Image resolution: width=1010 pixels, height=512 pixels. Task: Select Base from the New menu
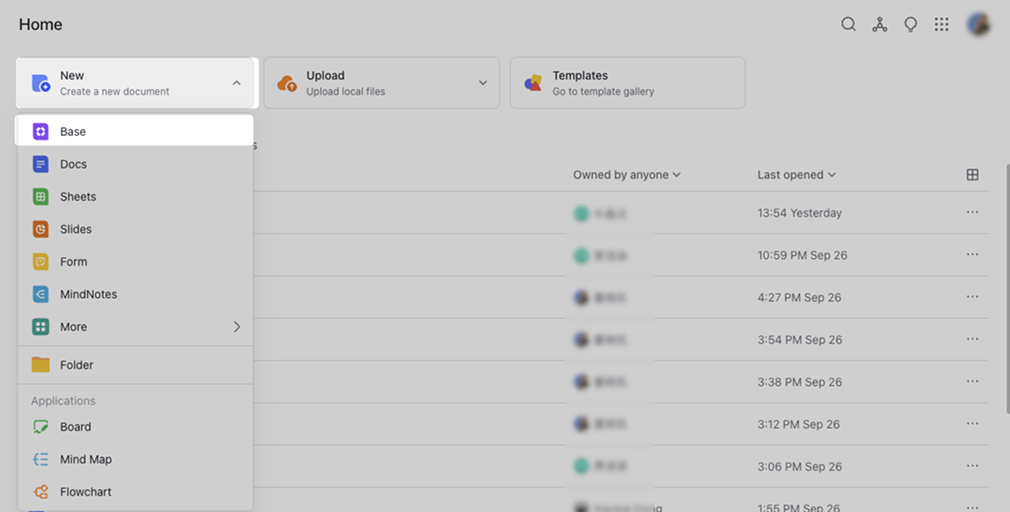pyautogui.click(x=73, y=132)
